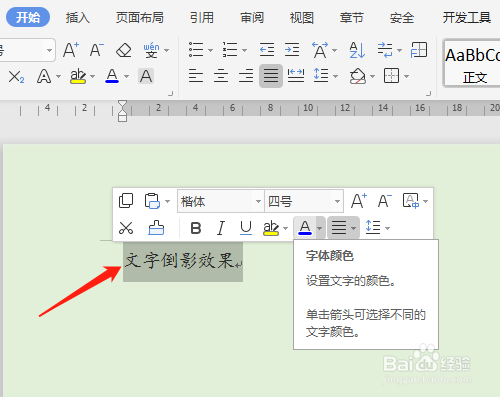This screenshot has width=500, height=397.
Task: Toggle character shading A icon
Action: click(146, 76)
